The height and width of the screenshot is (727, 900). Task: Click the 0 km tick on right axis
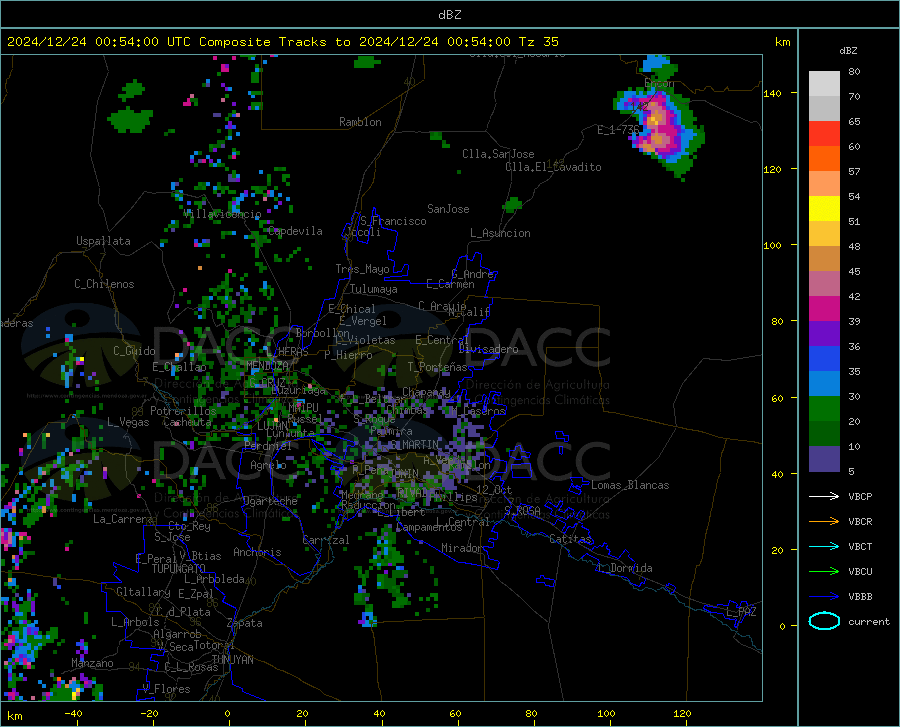782,626
